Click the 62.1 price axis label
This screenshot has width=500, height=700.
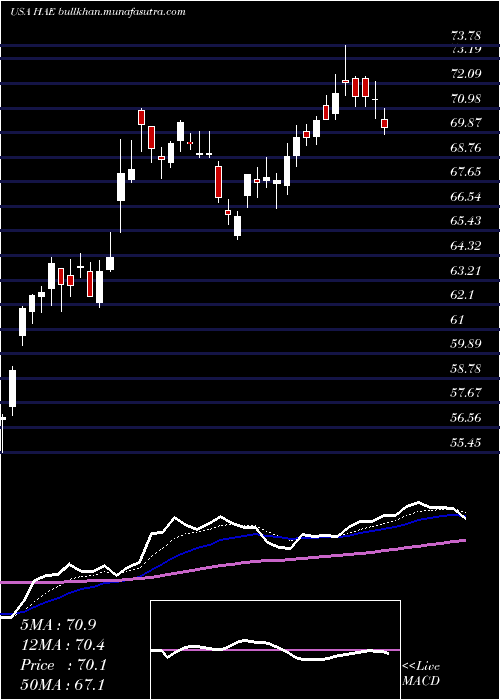click(462, 295)
